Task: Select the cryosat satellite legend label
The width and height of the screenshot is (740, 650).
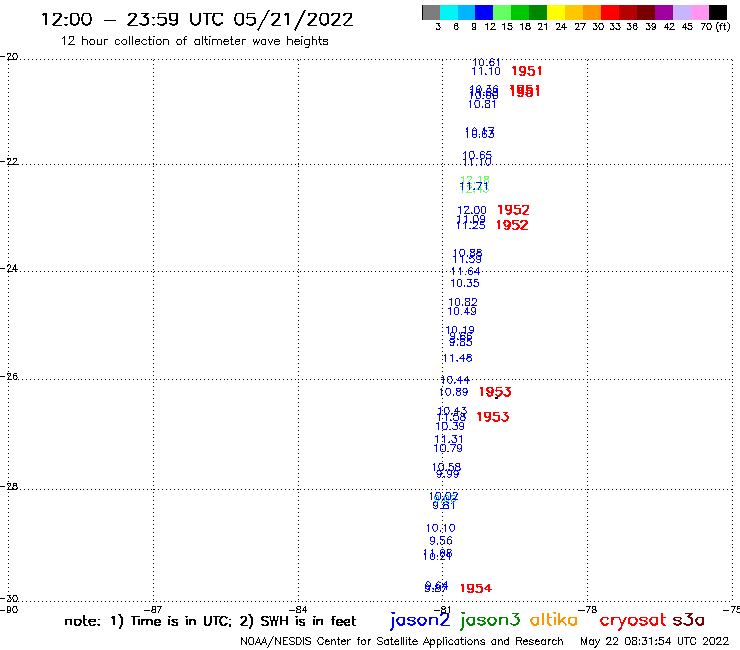Action: 633,621
